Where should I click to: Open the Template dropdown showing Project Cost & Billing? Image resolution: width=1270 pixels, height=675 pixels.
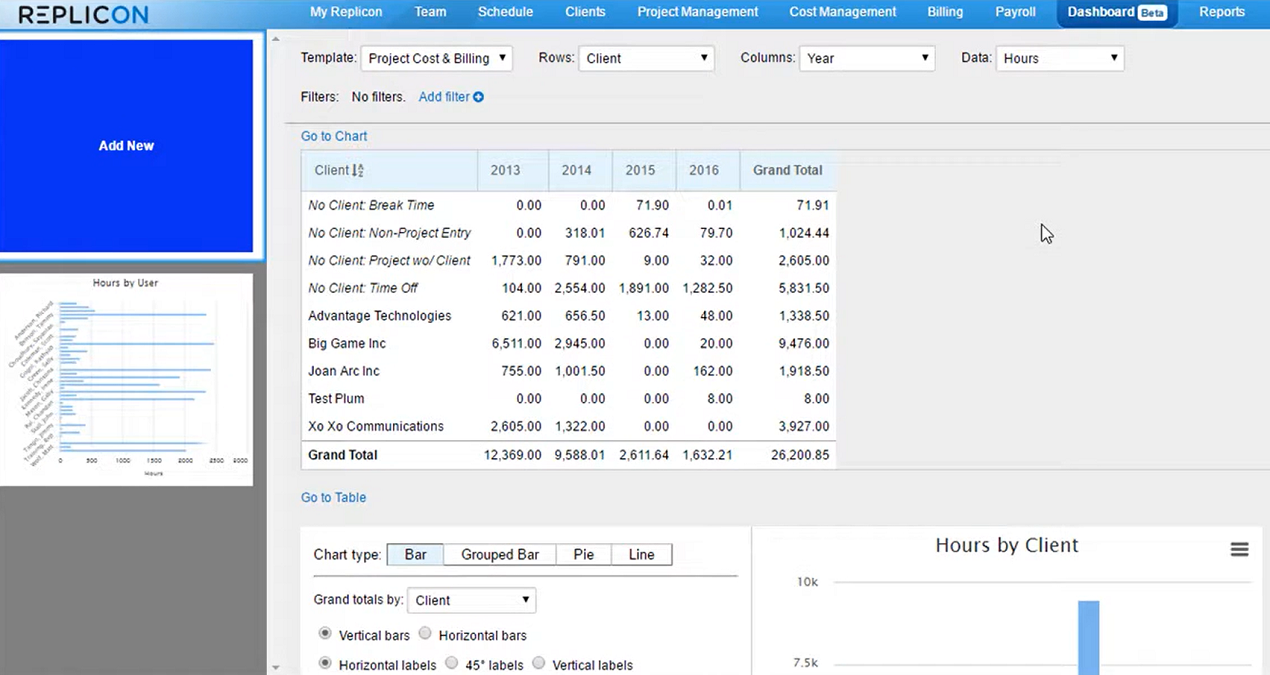click(436, 58)
